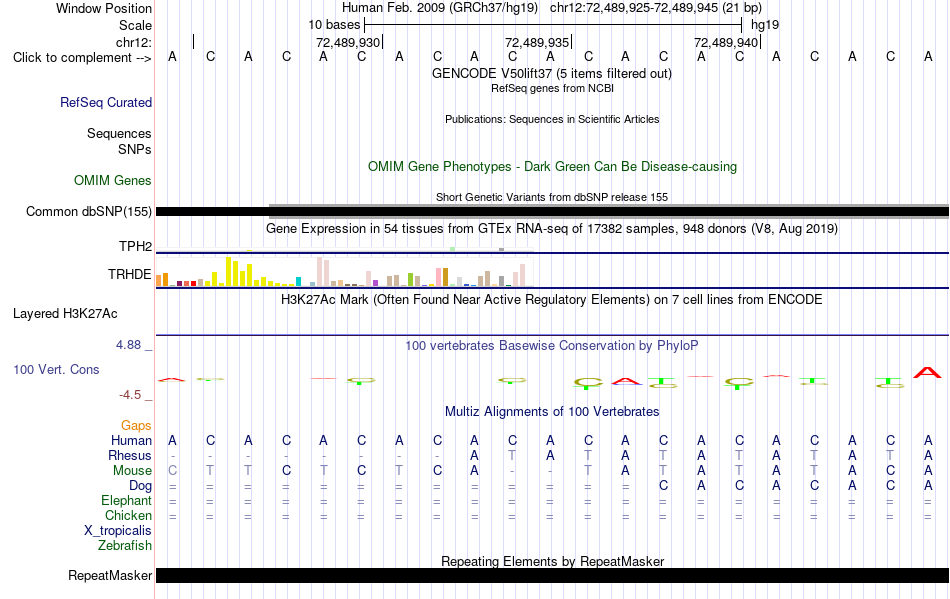Open the GENCODE V50lift37 track title
Screen dimensions: 950x599
coord(552,74)
